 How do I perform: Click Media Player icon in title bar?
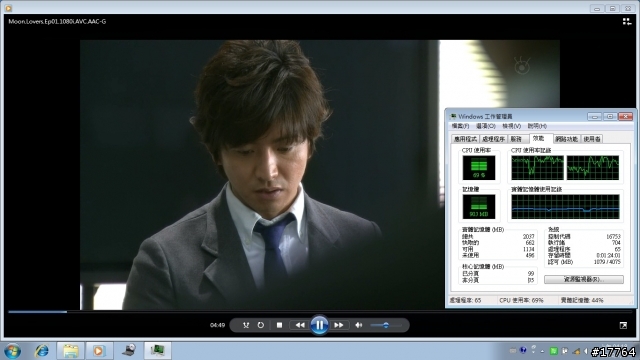pyautogui.click(x=8, y=8)
